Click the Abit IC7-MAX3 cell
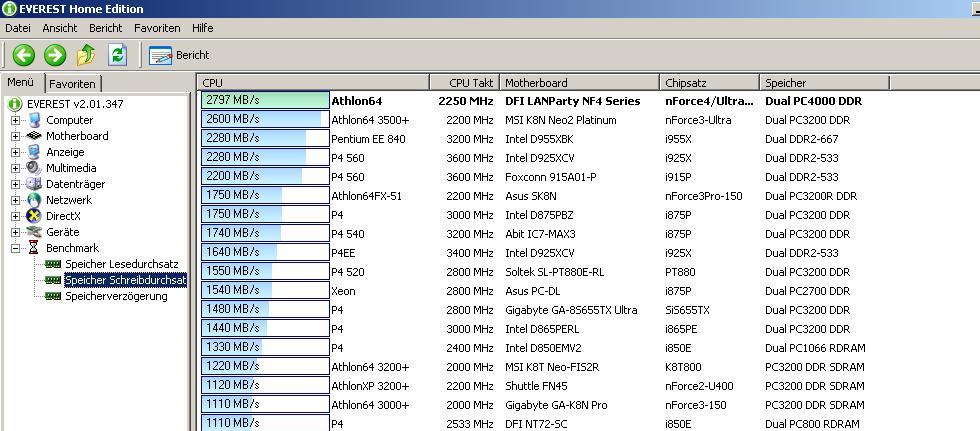This screenshot has width=980, height=431. pos(540,234)
